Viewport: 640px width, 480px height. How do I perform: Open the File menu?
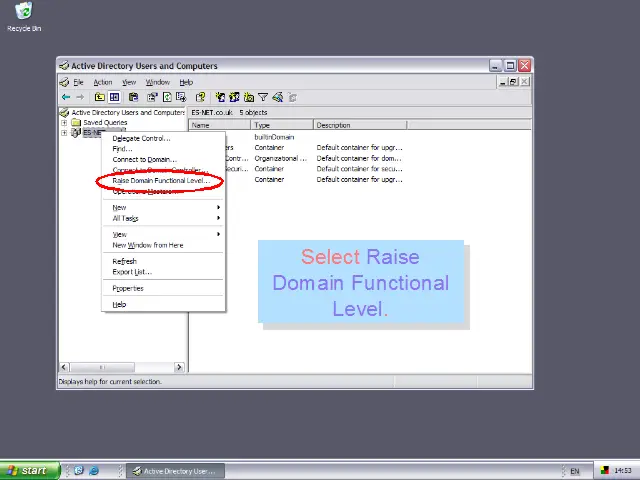point(78,82)
